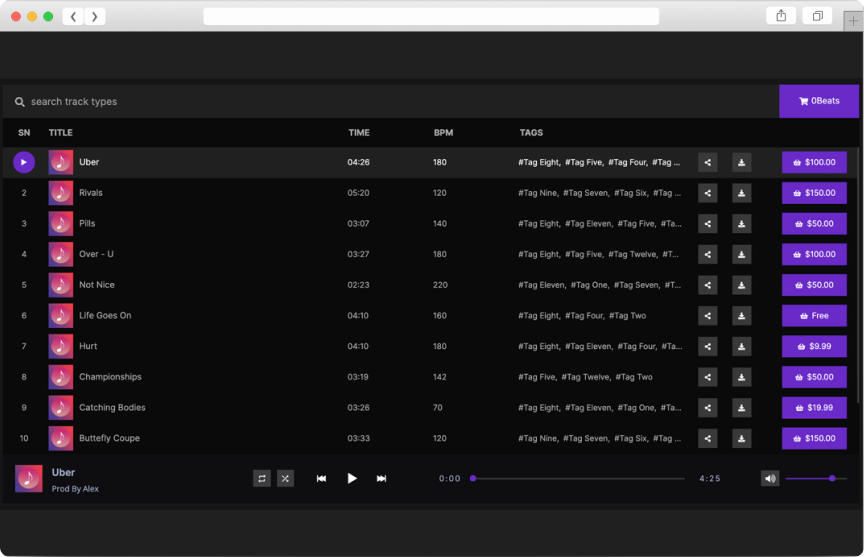Toggle the repeat button in player
The width and height of the screenshot is (864, 557).
[262, 479]
